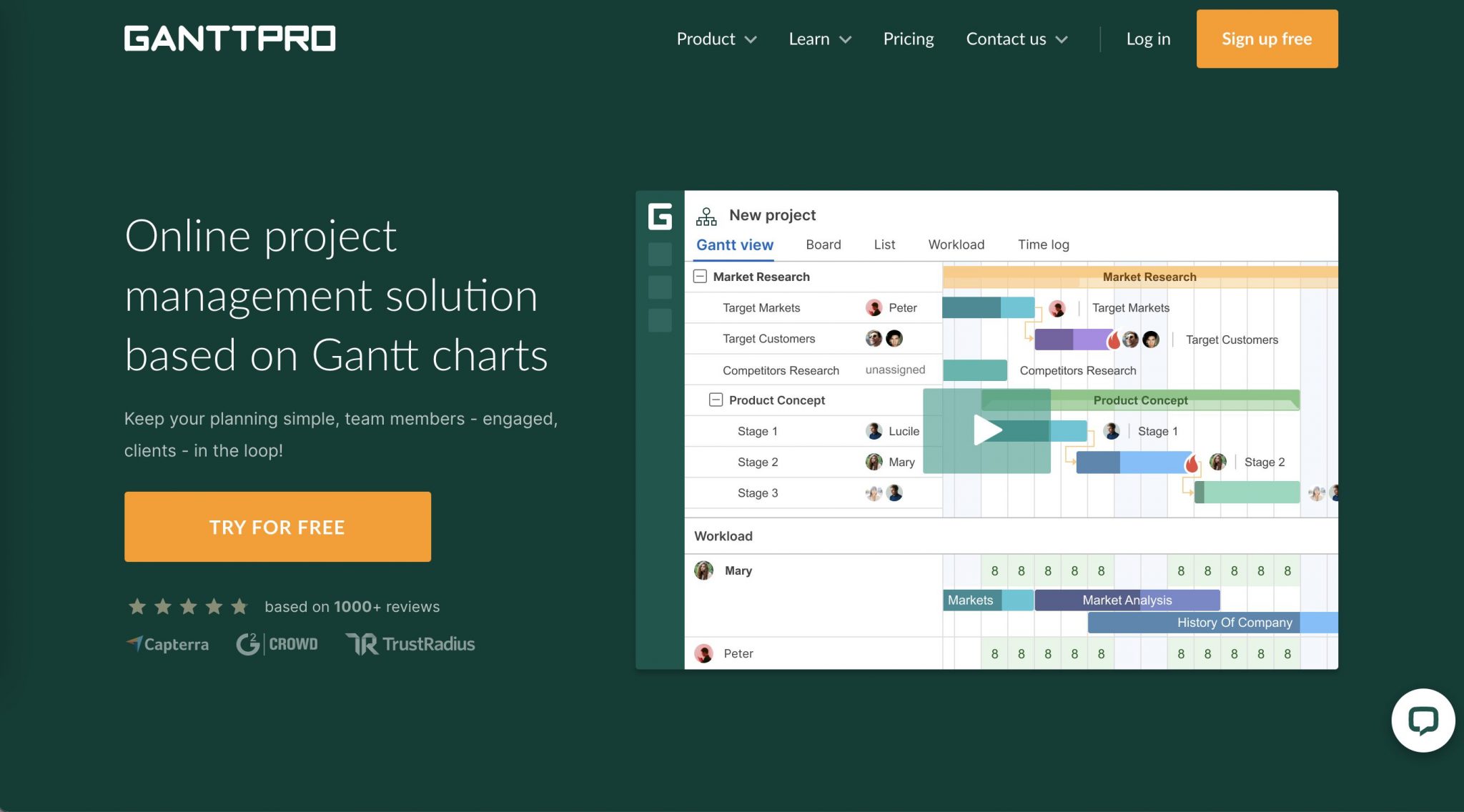The width and height of the screenshot is (1464, 812).
Task: Click the two avatars in Stage 3 row
Action: click(x=884, y=493)
